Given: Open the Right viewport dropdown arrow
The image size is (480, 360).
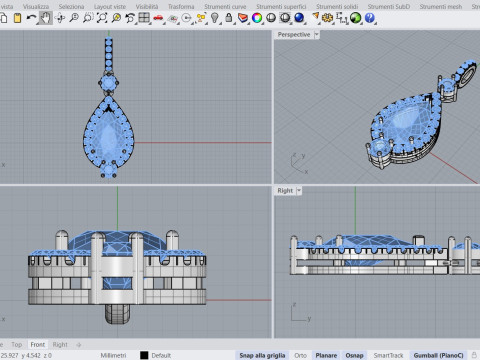Looking at the screenshot, I should tap(299, 191).
